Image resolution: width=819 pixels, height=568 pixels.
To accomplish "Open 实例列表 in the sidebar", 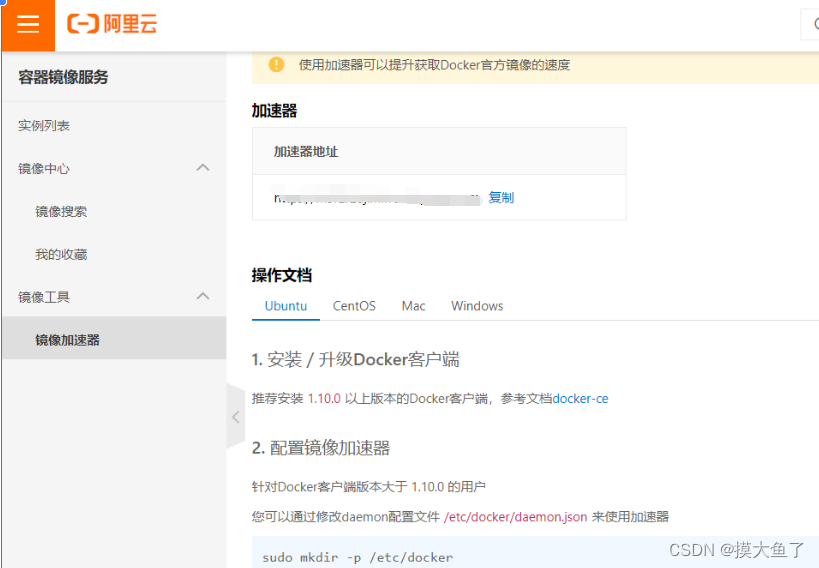I will pos(44,125).
